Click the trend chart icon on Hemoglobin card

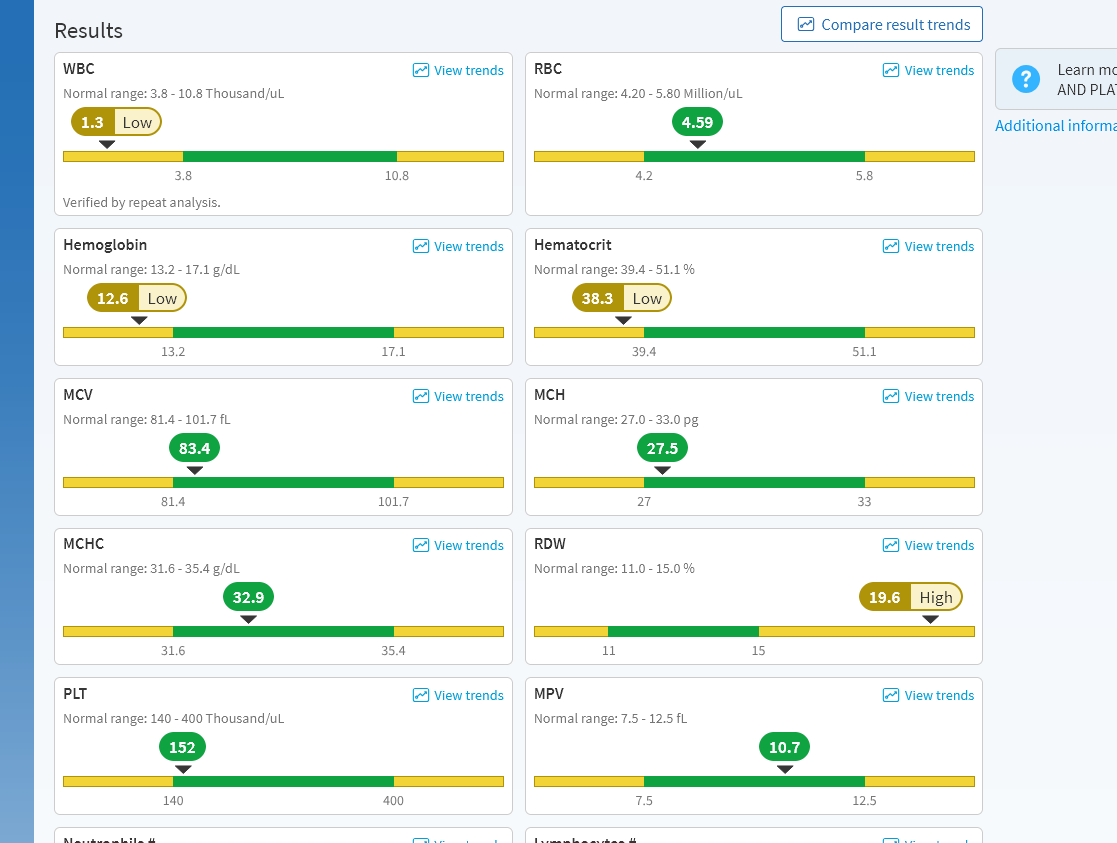(x=421, y=246)
